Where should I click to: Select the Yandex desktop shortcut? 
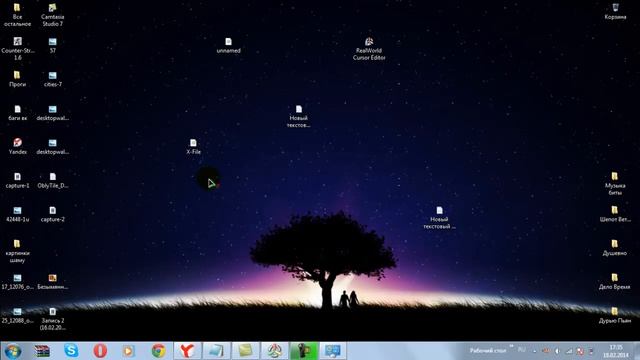pos(18,146)
